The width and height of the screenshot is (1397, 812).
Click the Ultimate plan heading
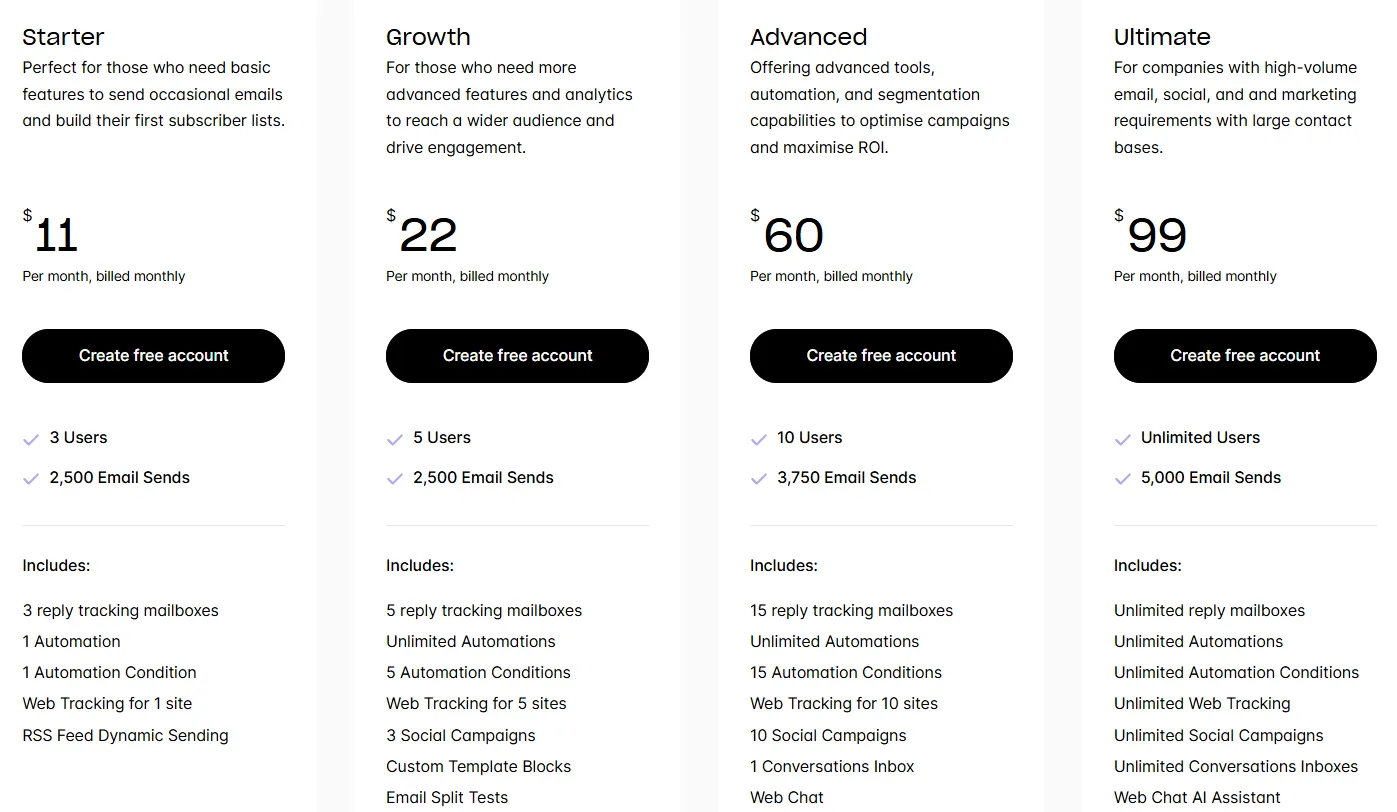pos(1162,37)
